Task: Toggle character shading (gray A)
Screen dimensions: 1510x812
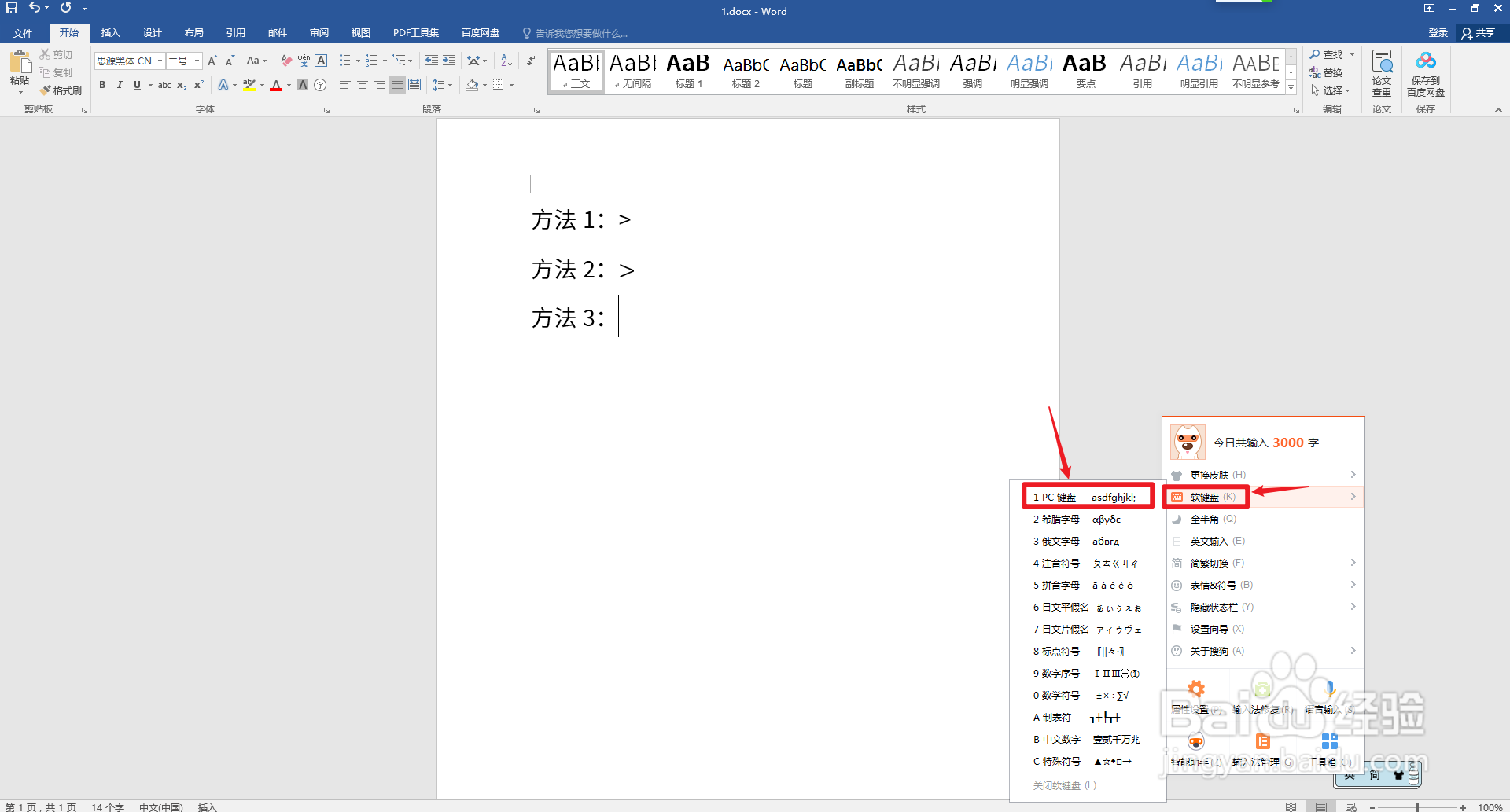Action: (x=303, y=85)
